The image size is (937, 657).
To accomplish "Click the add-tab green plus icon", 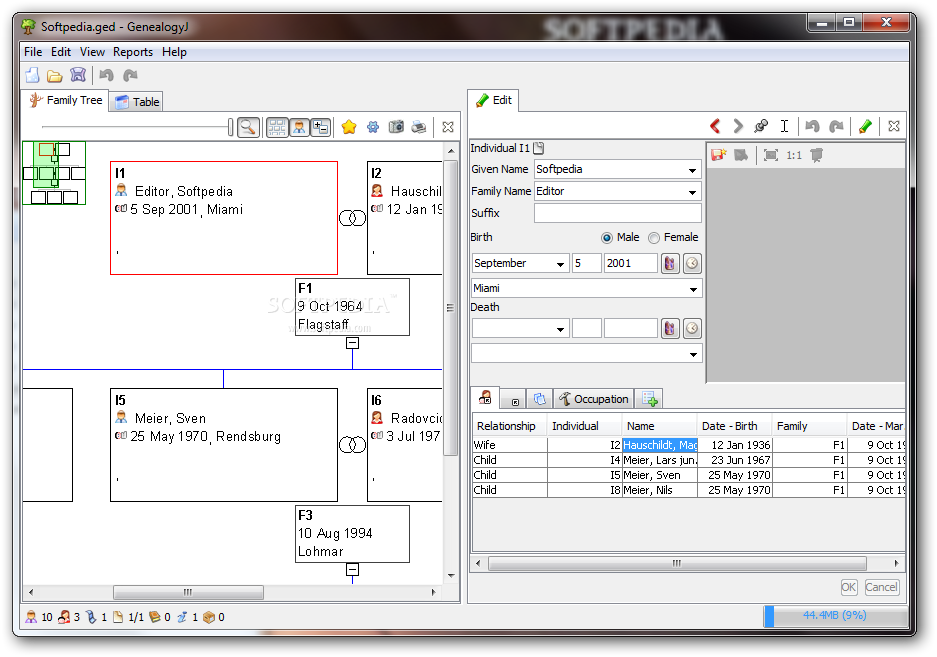I will click(649, 399).
